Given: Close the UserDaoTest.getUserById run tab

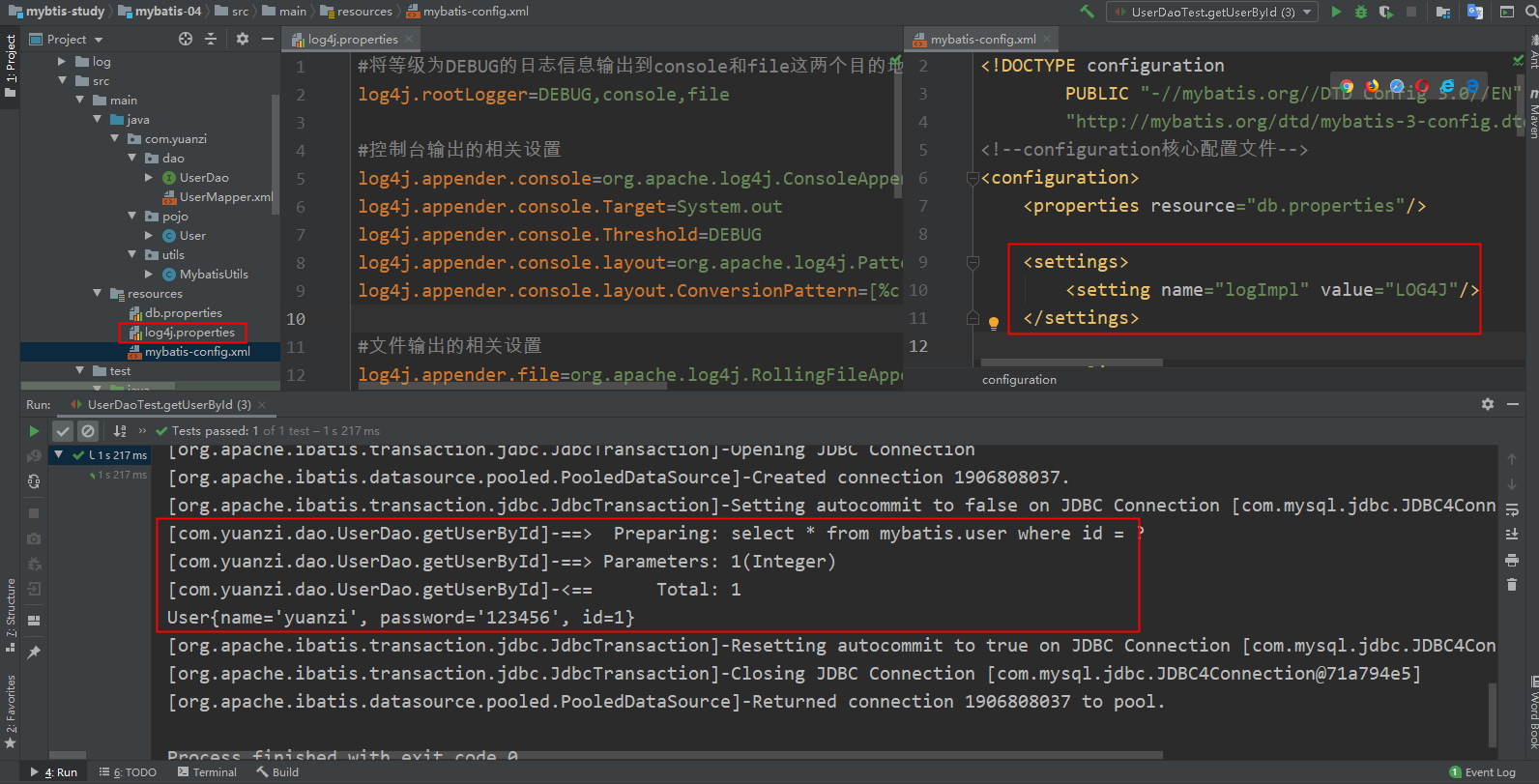Looking at the screenshot, I should pos(262,404).
